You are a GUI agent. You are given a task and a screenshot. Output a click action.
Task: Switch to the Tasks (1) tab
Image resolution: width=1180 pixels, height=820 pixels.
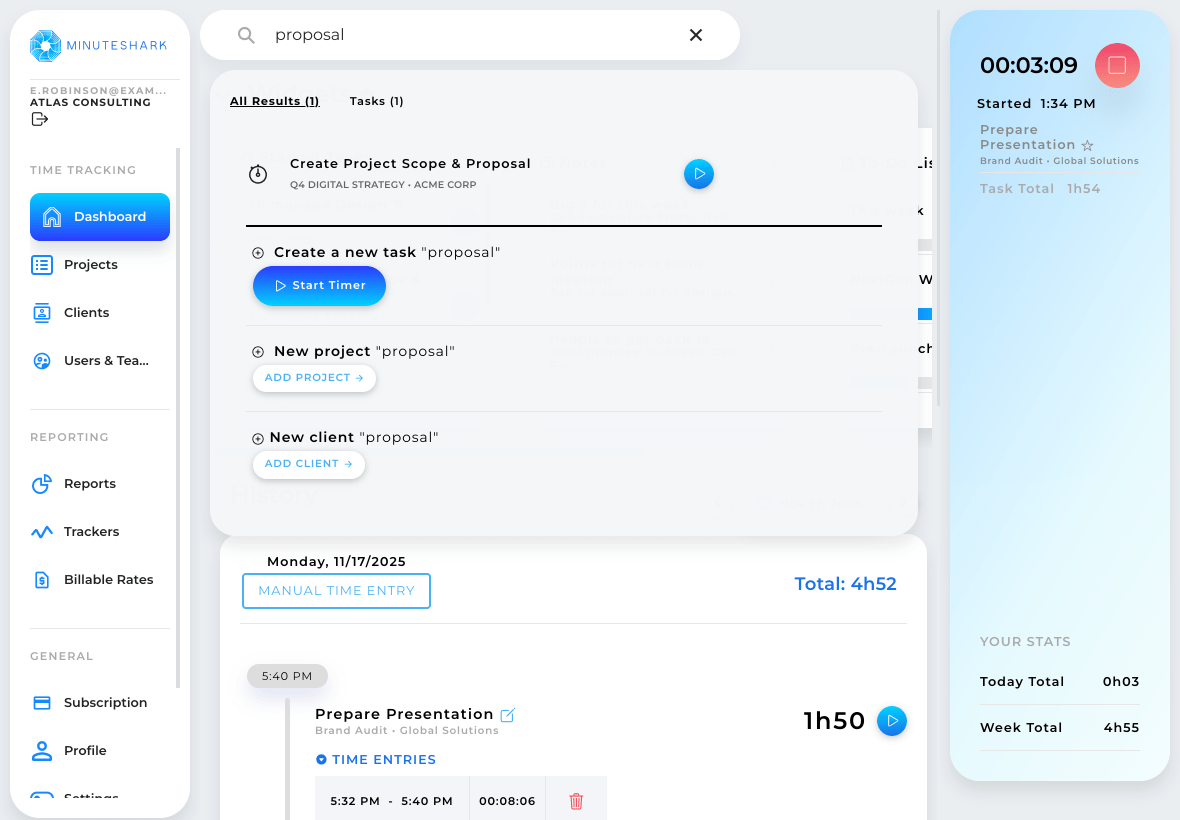(376, 101)
